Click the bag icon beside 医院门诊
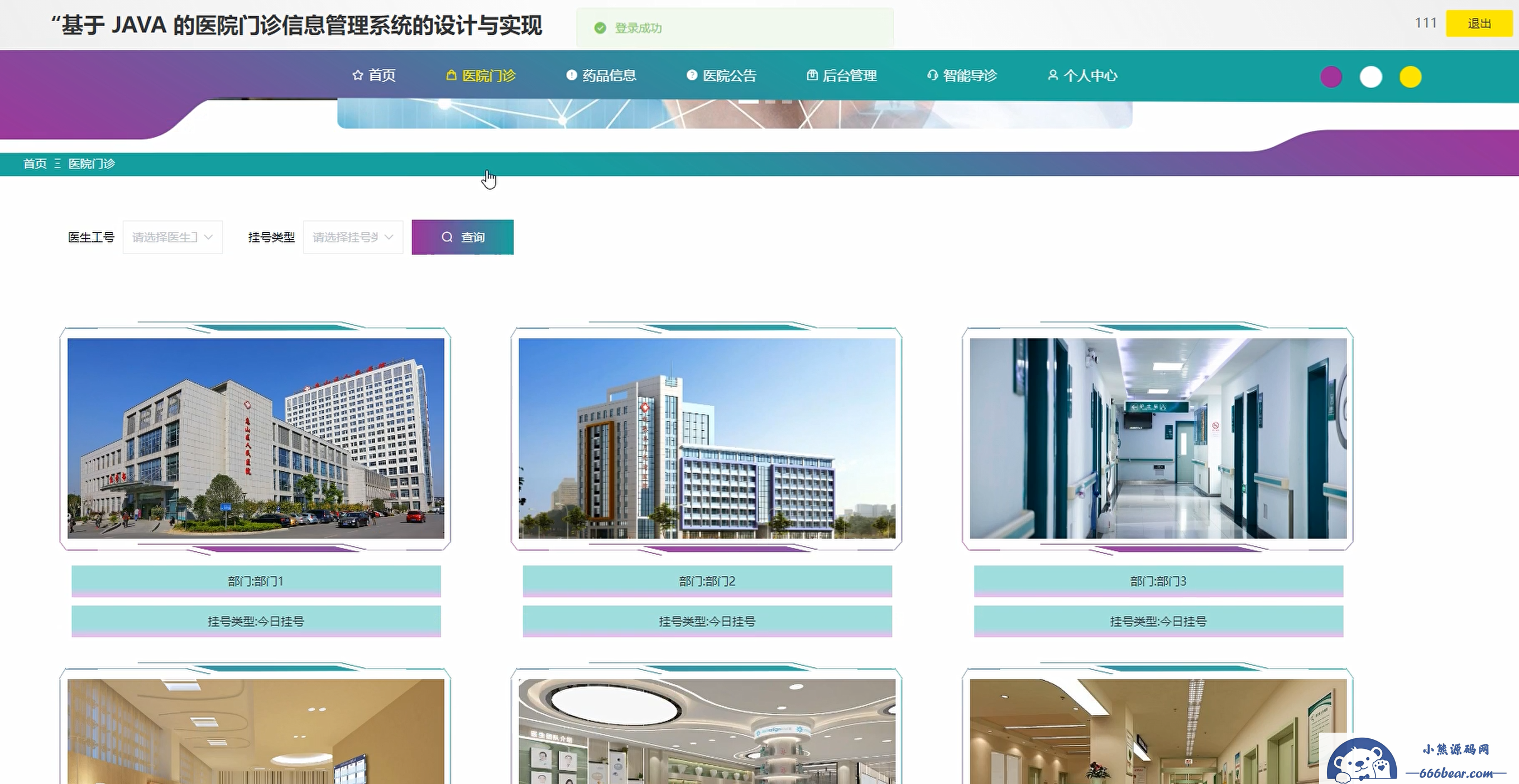Screen dimensions: 1519x784 click(452, 75)
